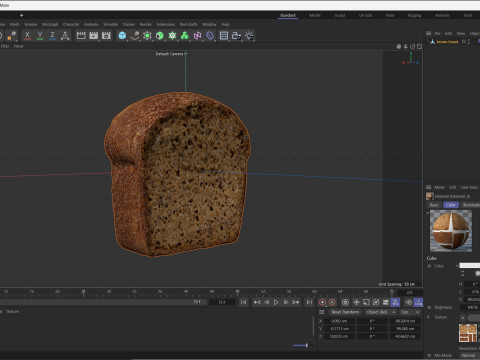Open the Extensions menu
This screenshot has height=360, width=480.
pos(166,24)
